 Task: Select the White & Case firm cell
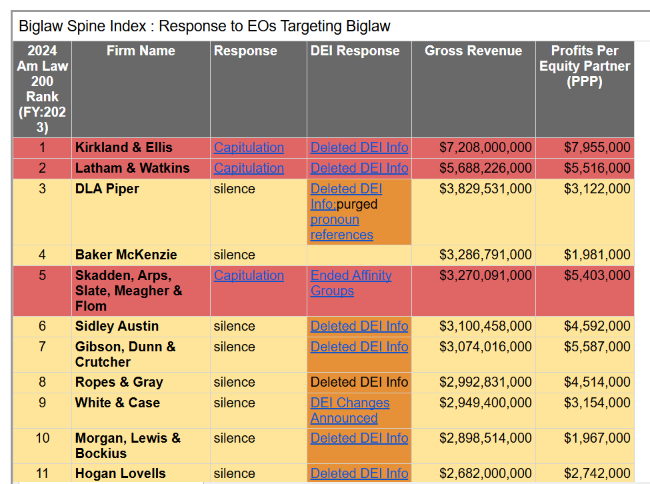141,411
